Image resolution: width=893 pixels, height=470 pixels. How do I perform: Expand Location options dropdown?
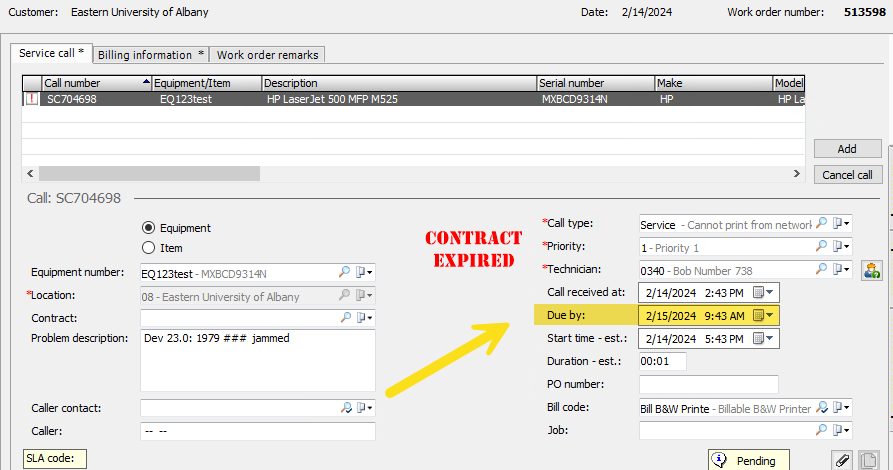(364, 295)
